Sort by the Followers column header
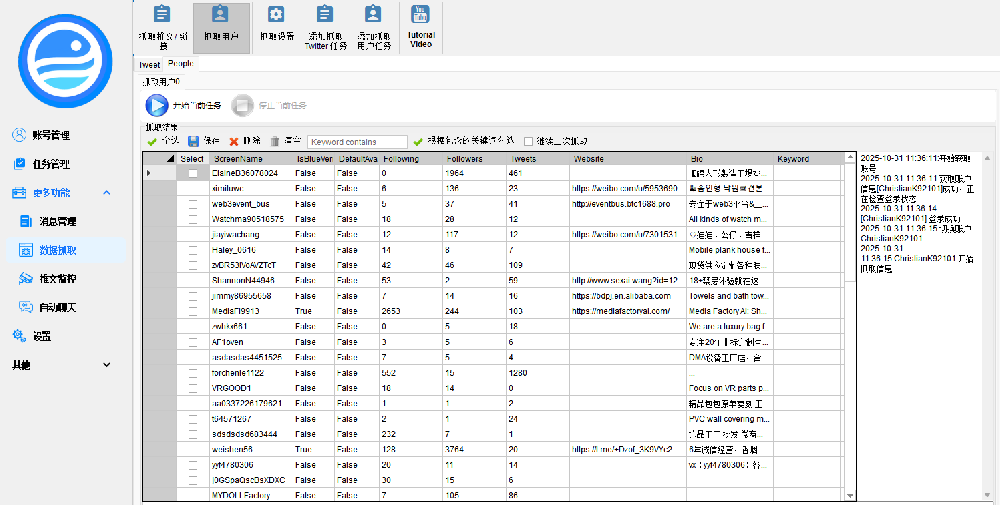 pyautogui.click(x=464, y=159)
